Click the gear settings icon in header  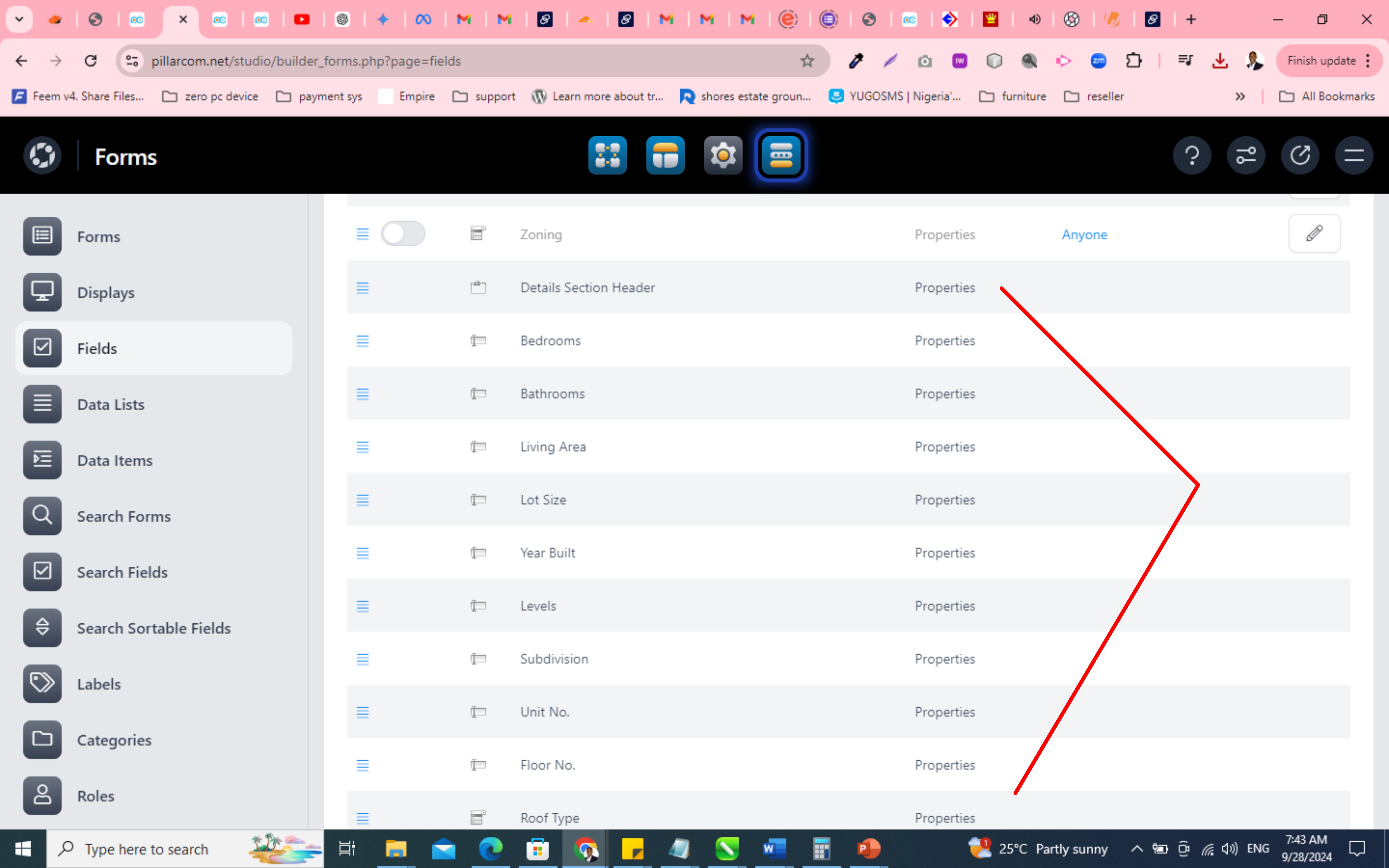coord(723,155)
